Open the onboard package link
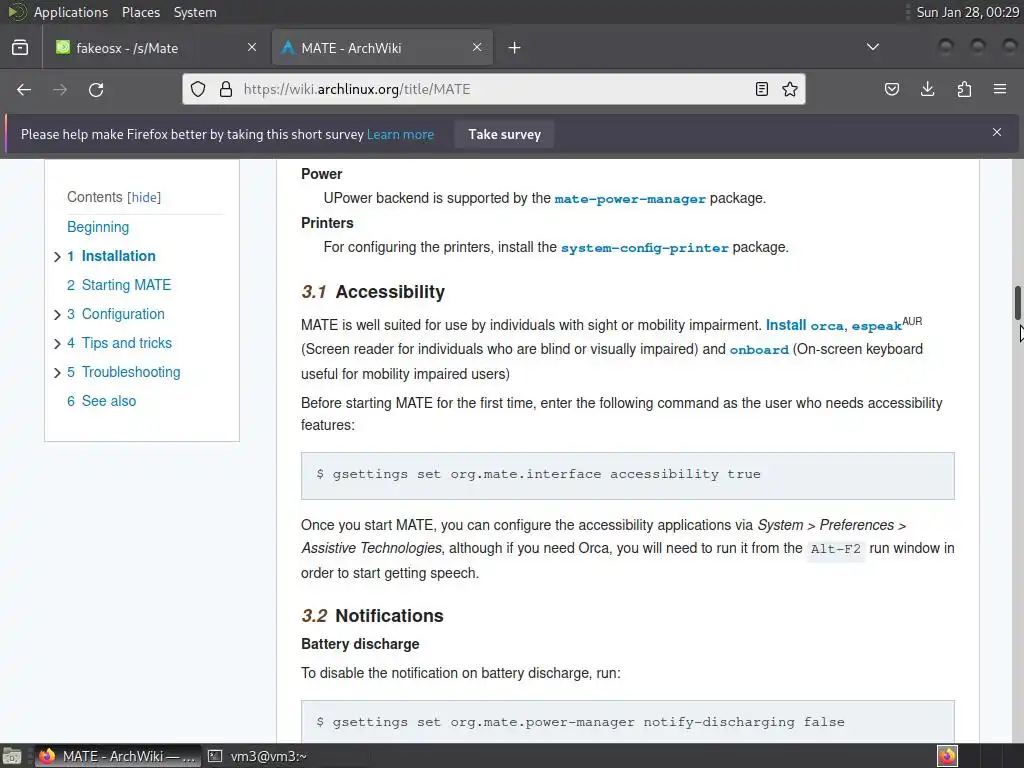1024x768 pixels. click(759, 350)
